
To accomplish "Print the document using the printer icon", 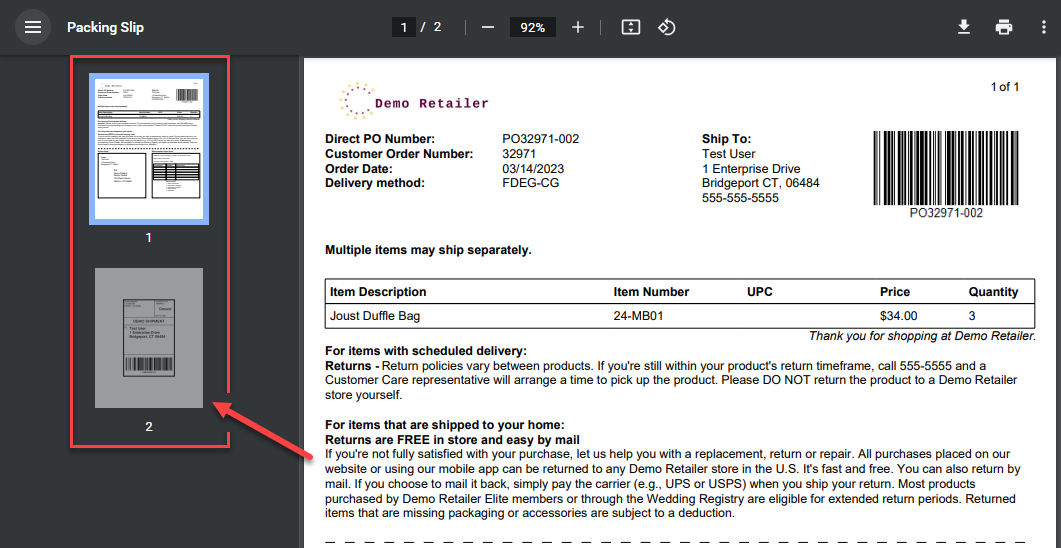I will (x=1004, y=27).
